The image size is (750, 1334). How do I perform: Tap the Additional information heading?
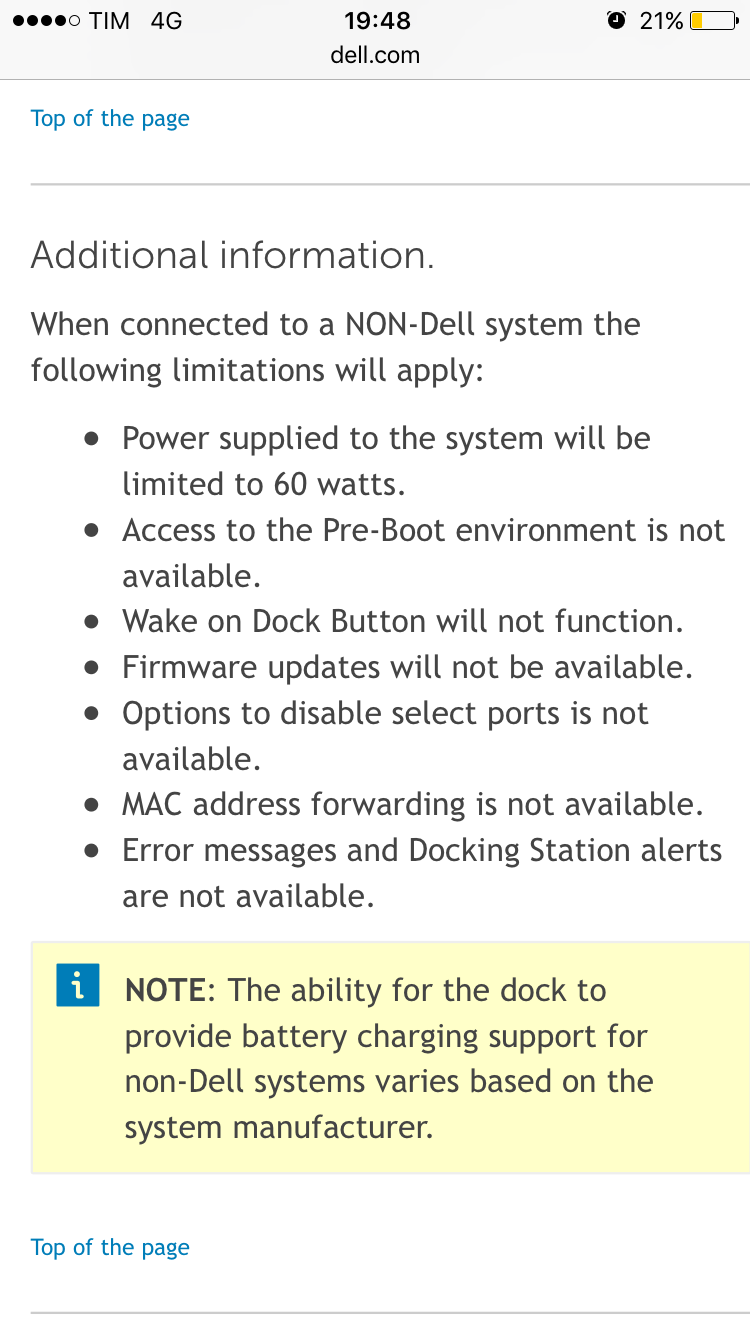pyautogui.click(x=233, y=255)
